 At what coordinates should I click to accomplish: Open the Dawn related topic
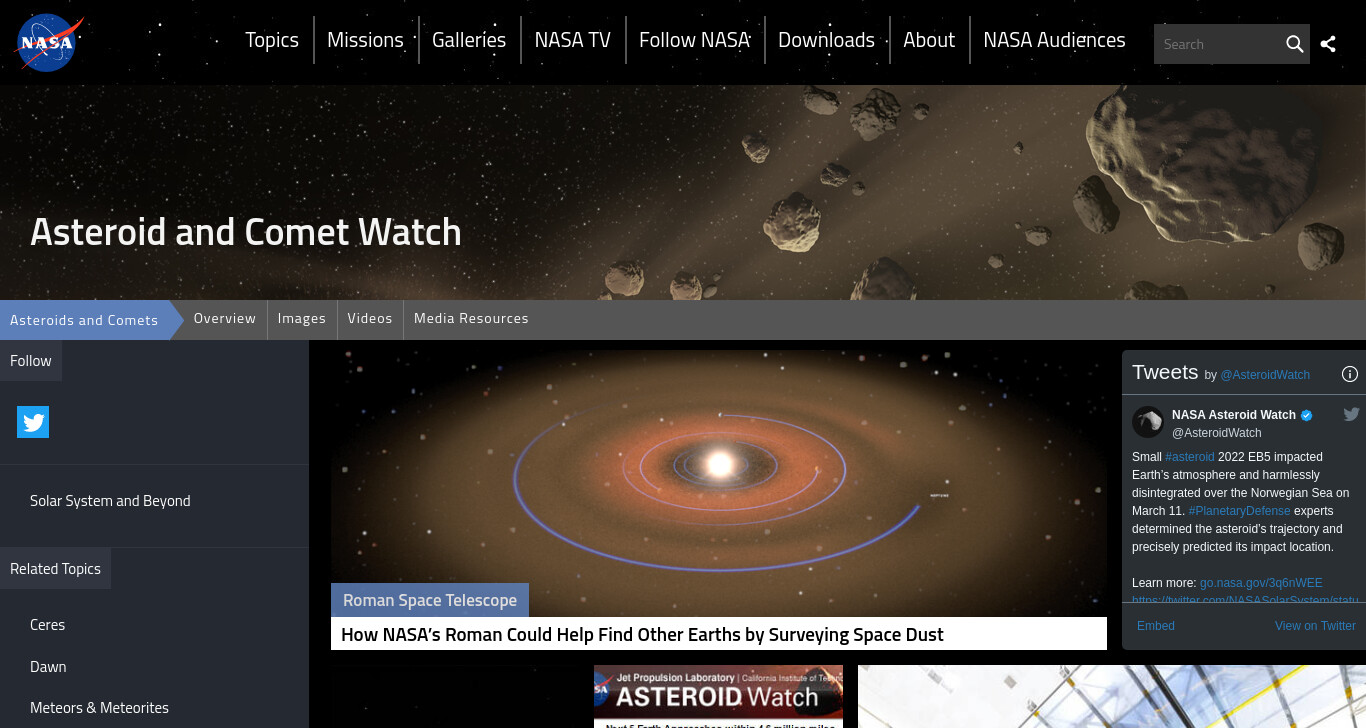coord(48,667)
